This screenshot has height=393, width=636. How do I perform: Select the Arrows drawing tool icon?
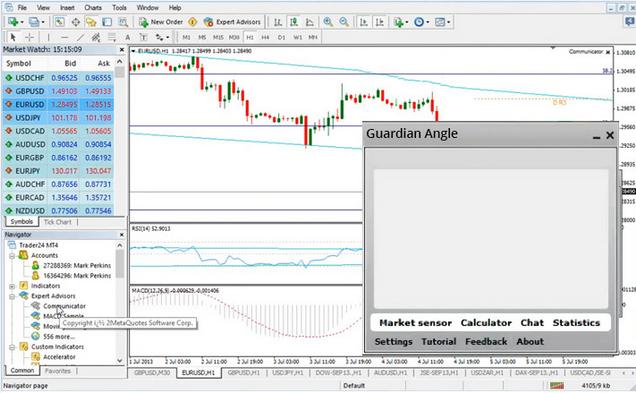point(159,37)
